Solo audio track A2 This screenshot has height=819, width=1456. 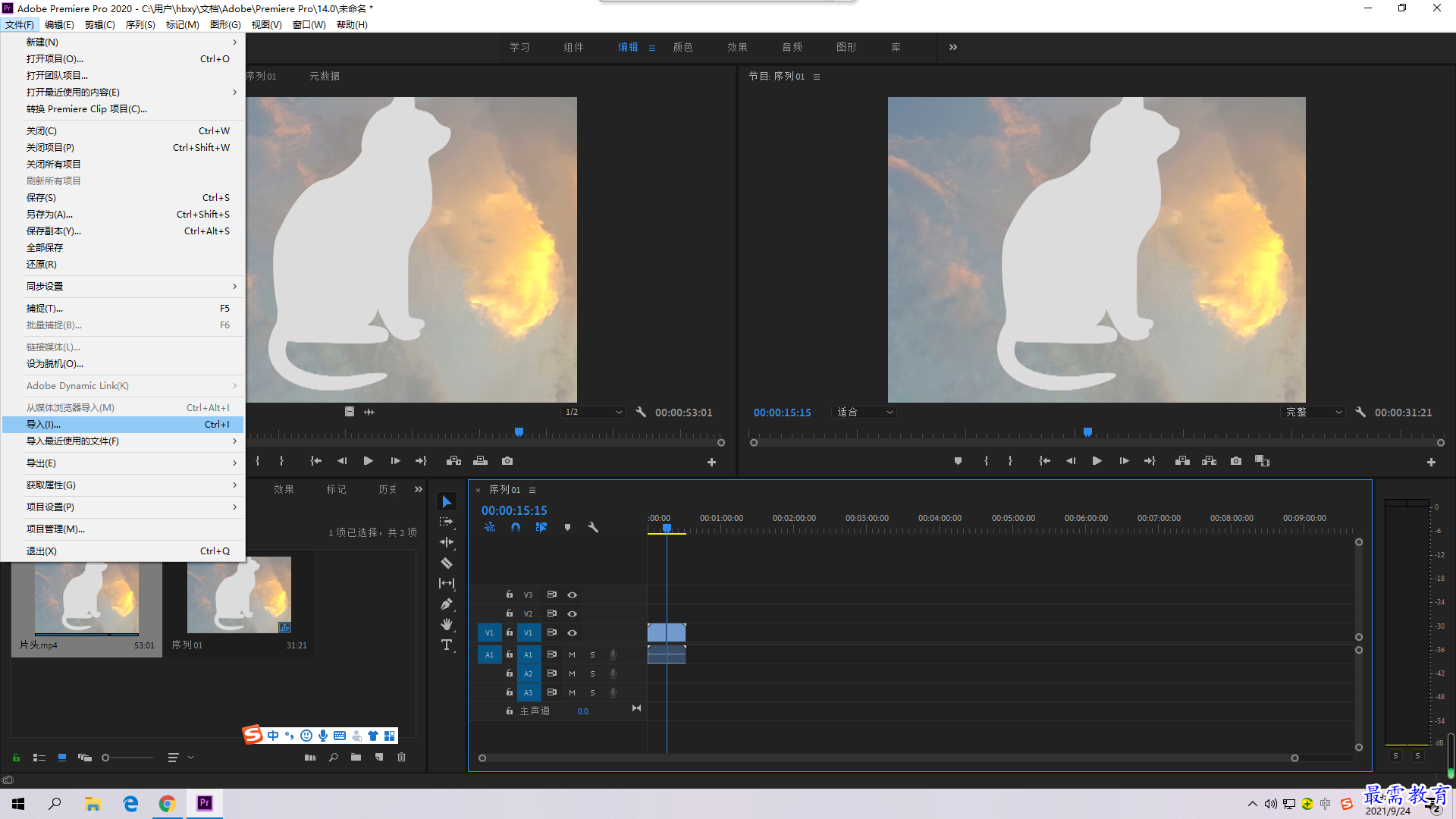(x=592, y=673)
